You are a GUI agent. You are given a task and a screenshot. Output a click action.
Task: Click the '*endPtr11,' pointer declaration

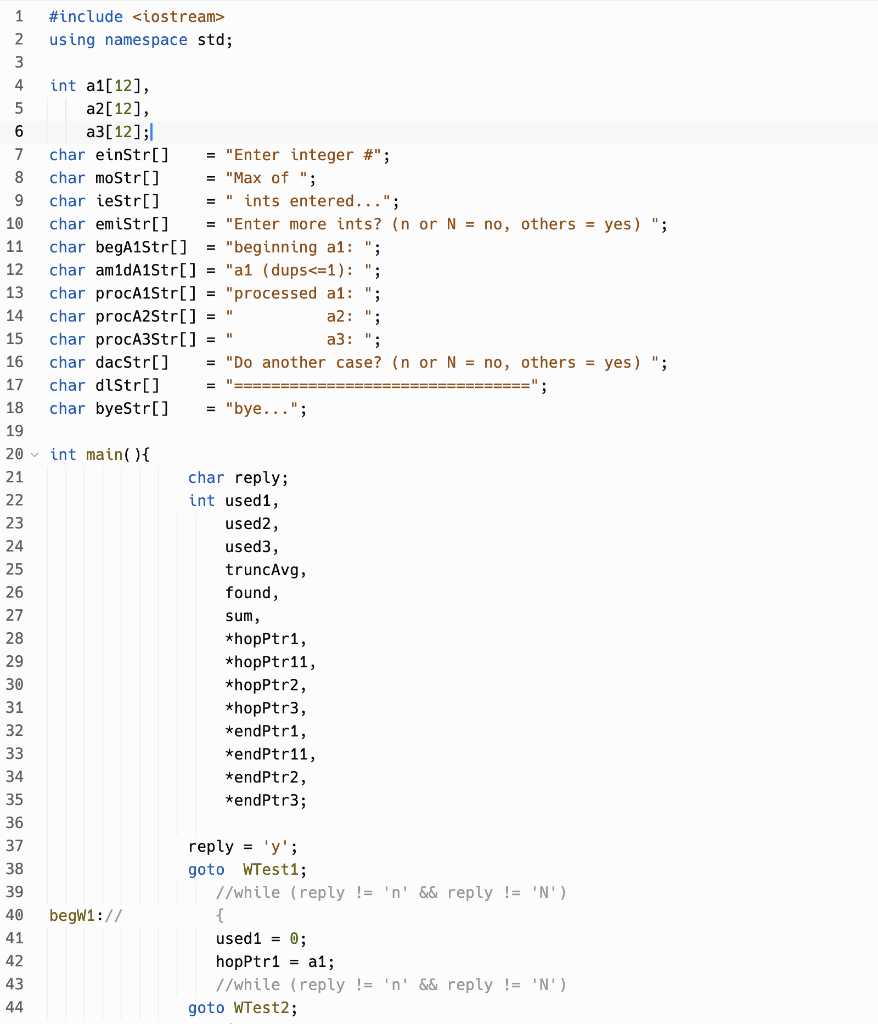tap(270, 754)
